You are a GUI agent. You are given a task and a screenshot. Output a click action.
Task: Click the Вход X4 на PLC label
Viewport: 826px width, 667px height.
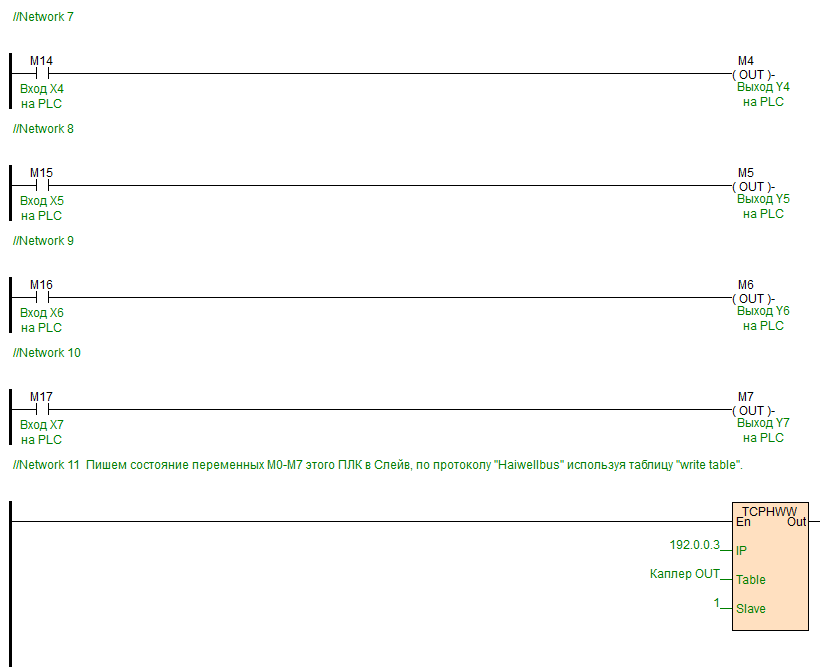tap(42, 96)
